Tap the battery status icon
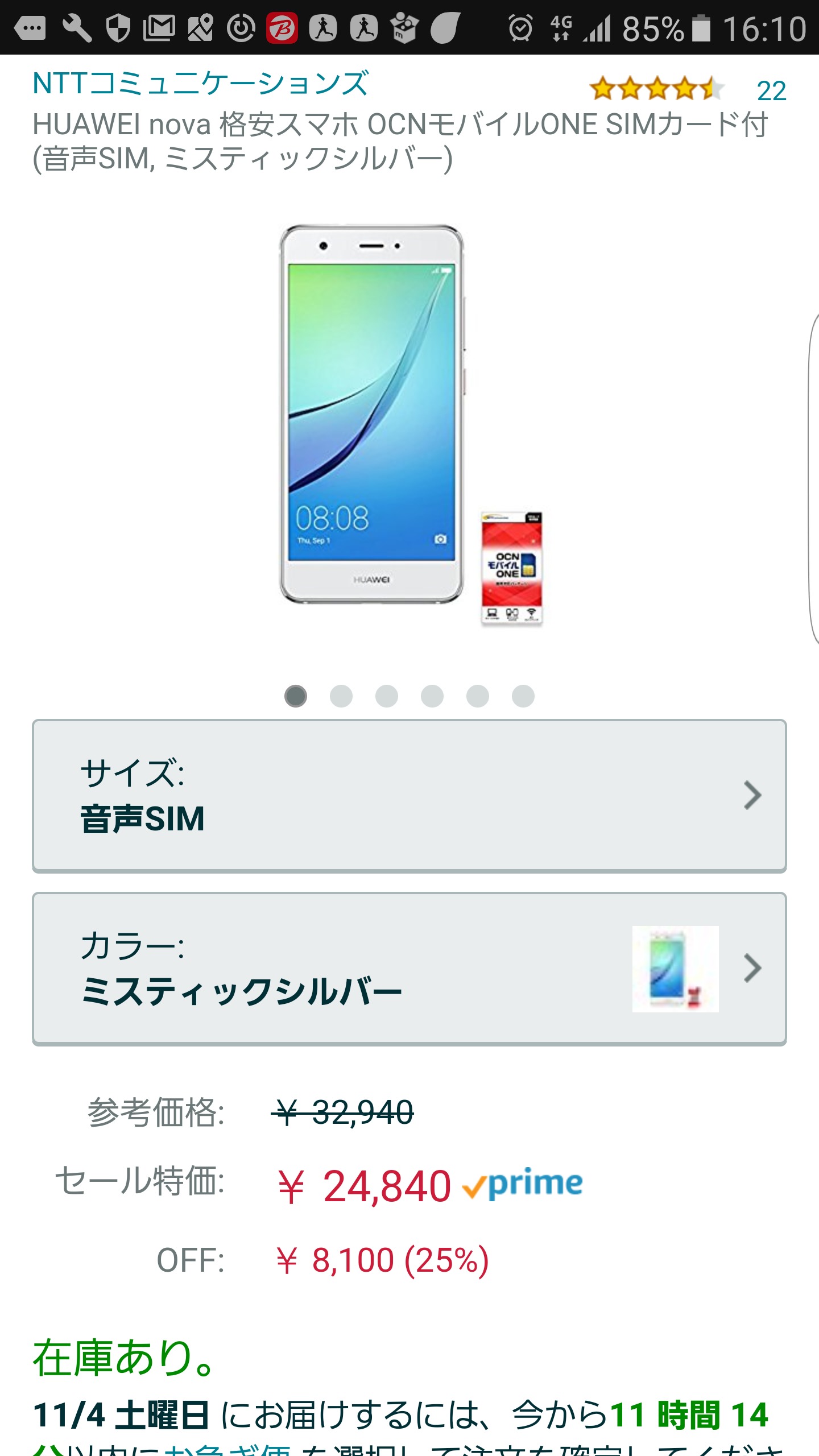The height and width of the screenshot is (1456, 819). click(701, 28)
